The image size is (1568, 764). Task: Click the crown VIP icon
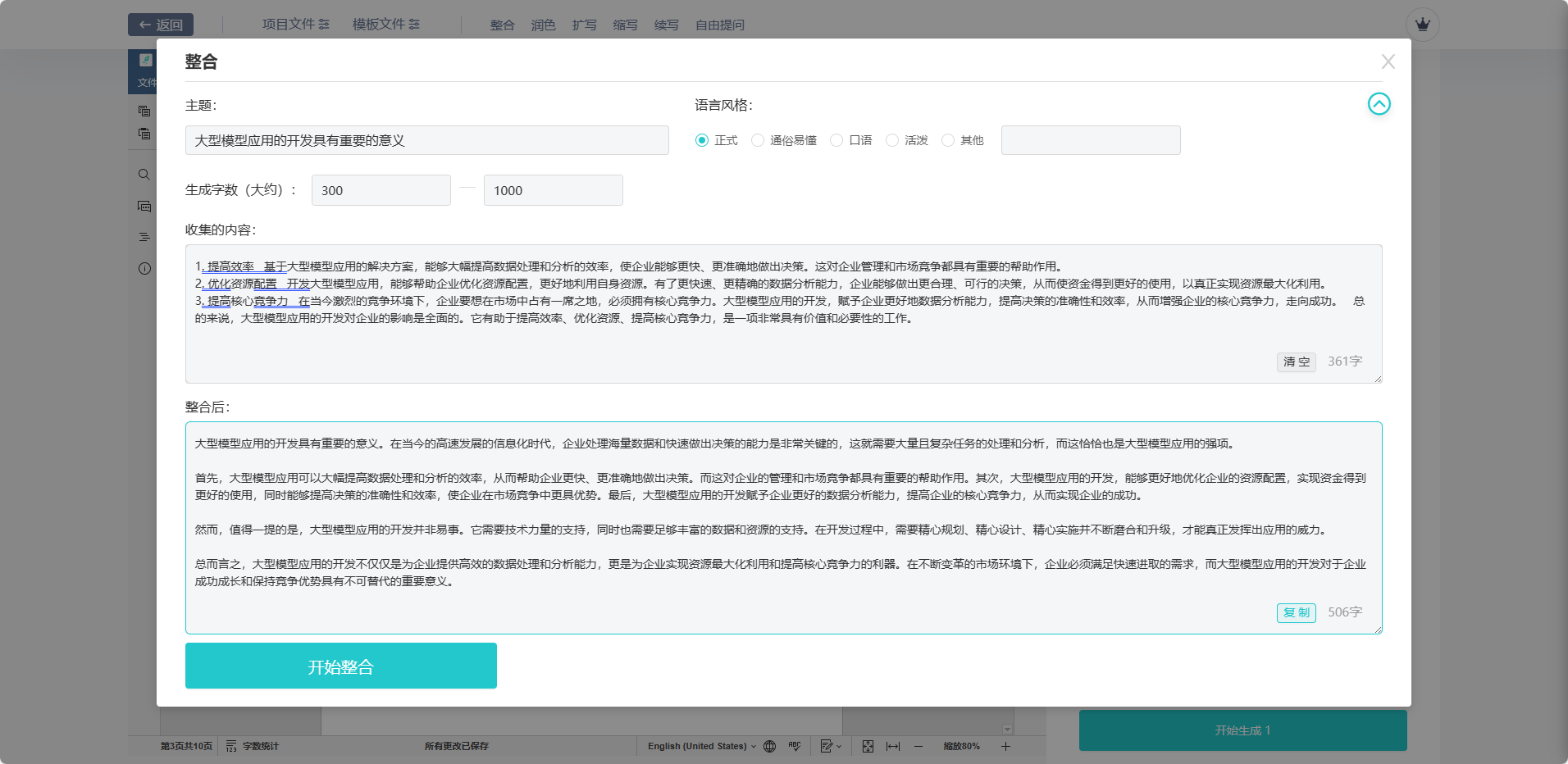1422,25
